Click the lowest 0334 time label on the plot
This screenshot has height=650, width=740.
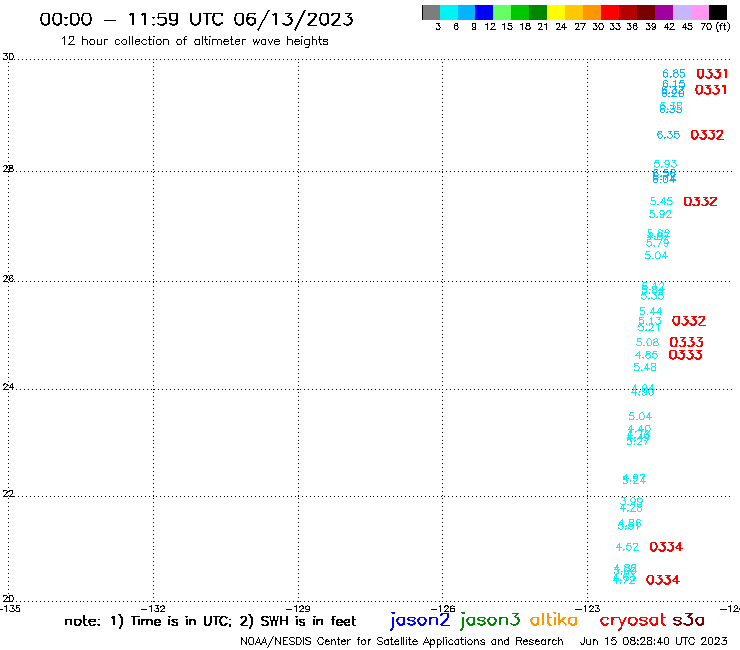(663, 580)
